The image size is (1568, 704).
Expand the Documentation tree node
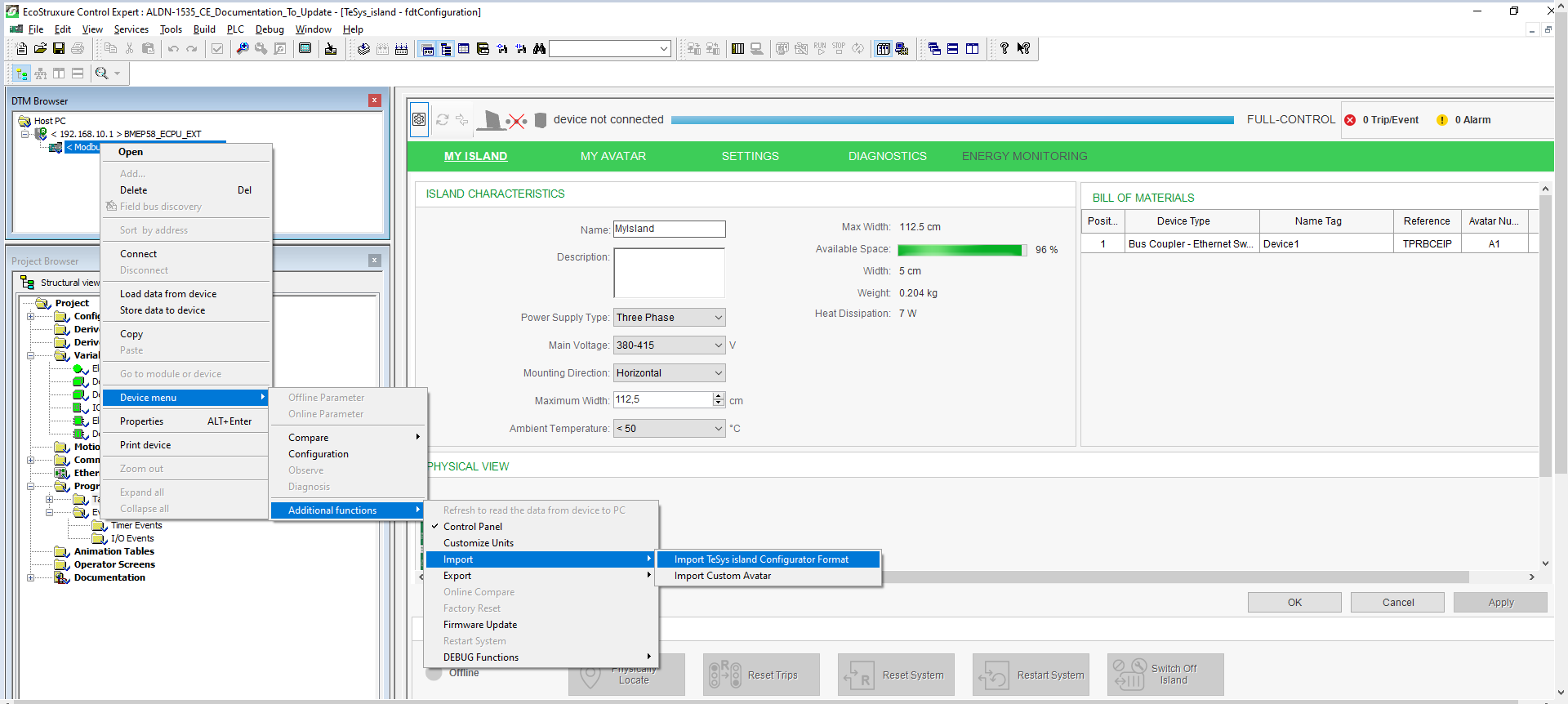coord(31,577)
